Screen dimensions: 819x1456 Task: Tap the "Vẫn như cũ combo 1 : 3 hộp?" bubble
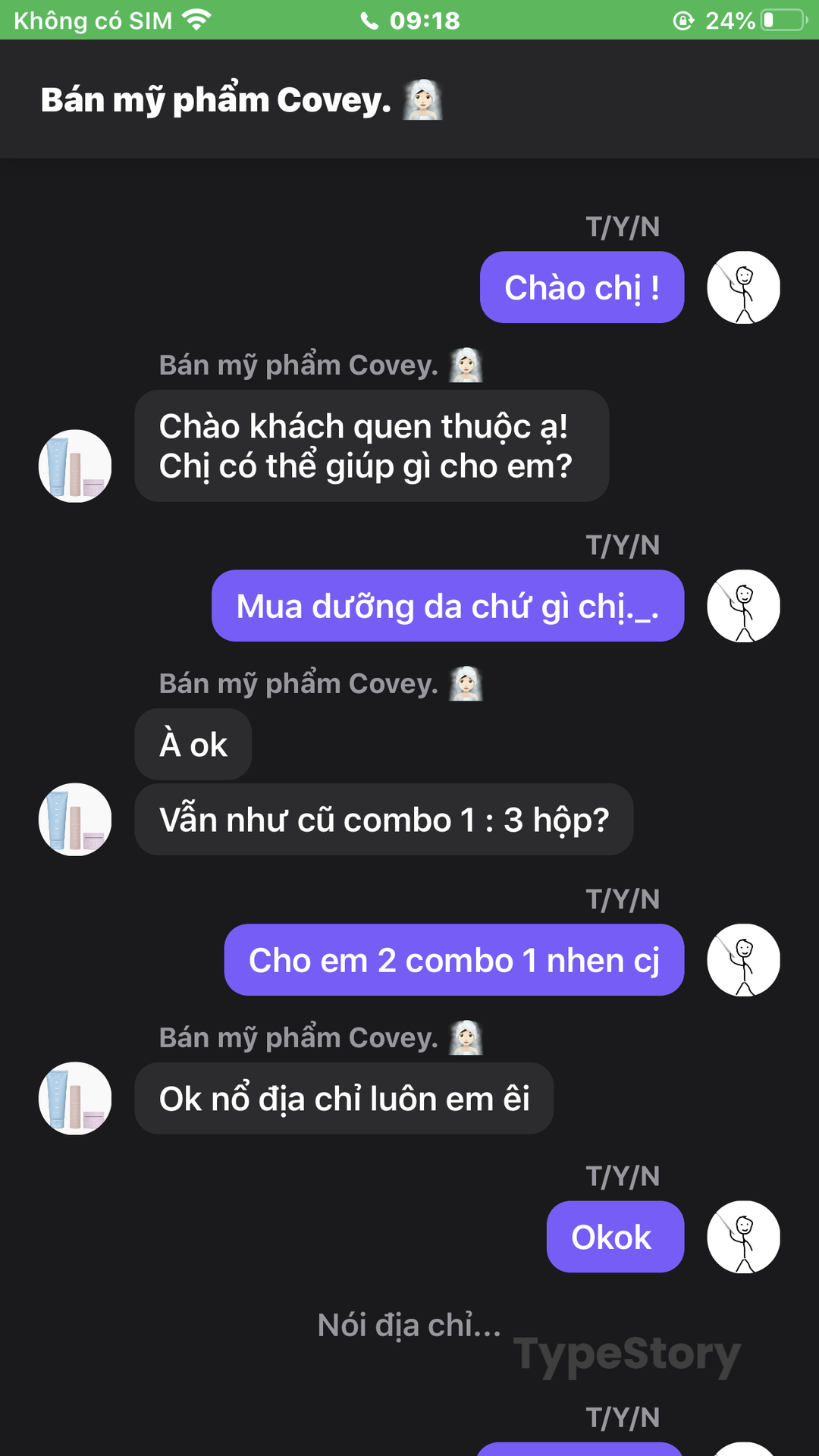click(x=384, y=820)
